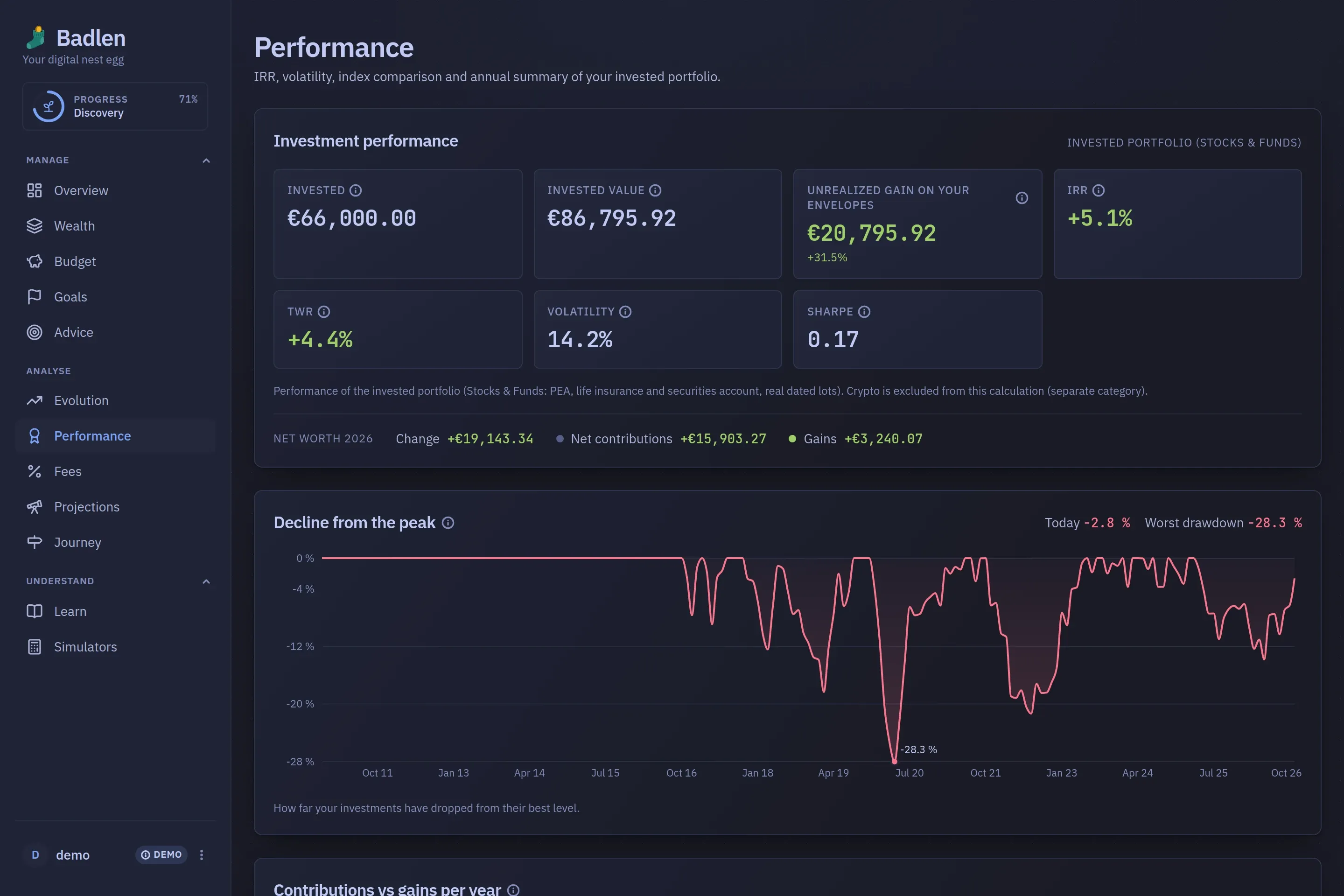Click the INVESTED €66,000.00 card
The width and height of the screenshot is (1344, 896).
pyautogui.click(x=398, y=224)
